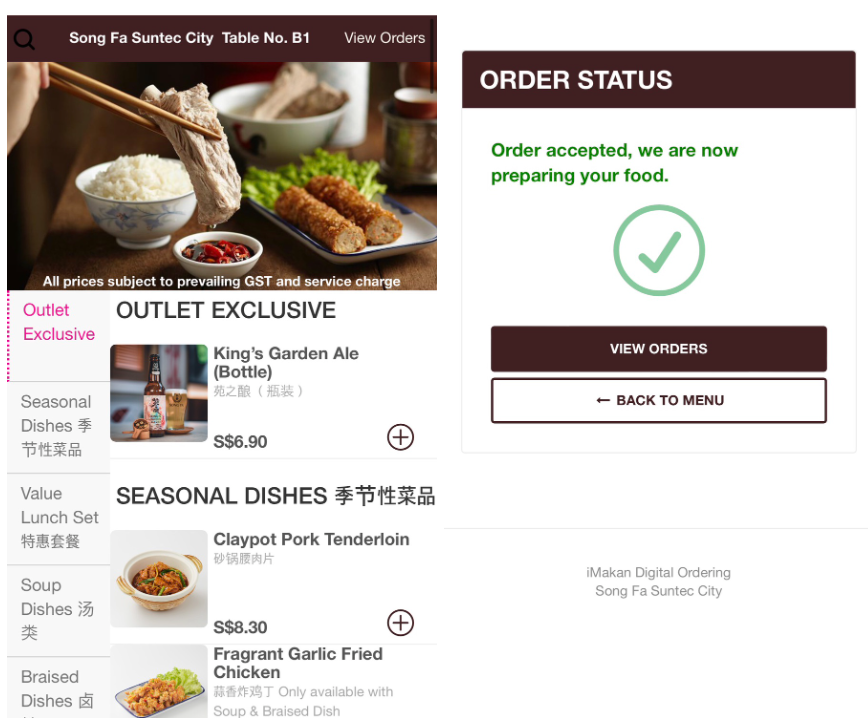Image resolution: width=868 pixels, height=718 pixels.
Task: Add King's Garden Ale with plus icon
Action: tap(400, 437)
